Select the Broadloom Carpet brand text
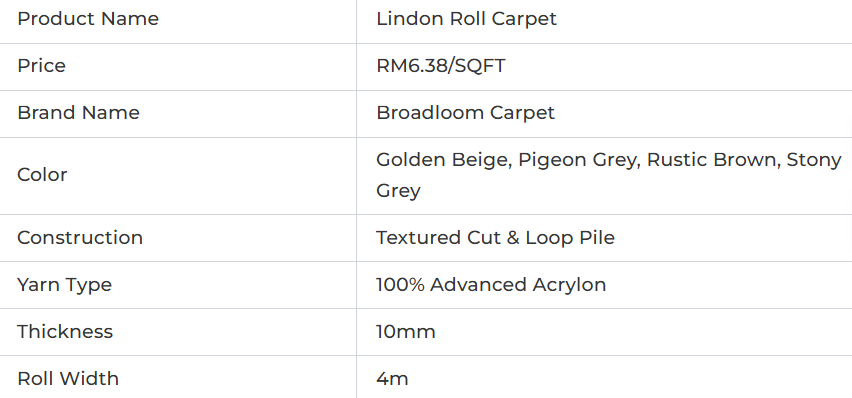Image resolution: width=852 pixels, height=398 pixels. [465, 113]
